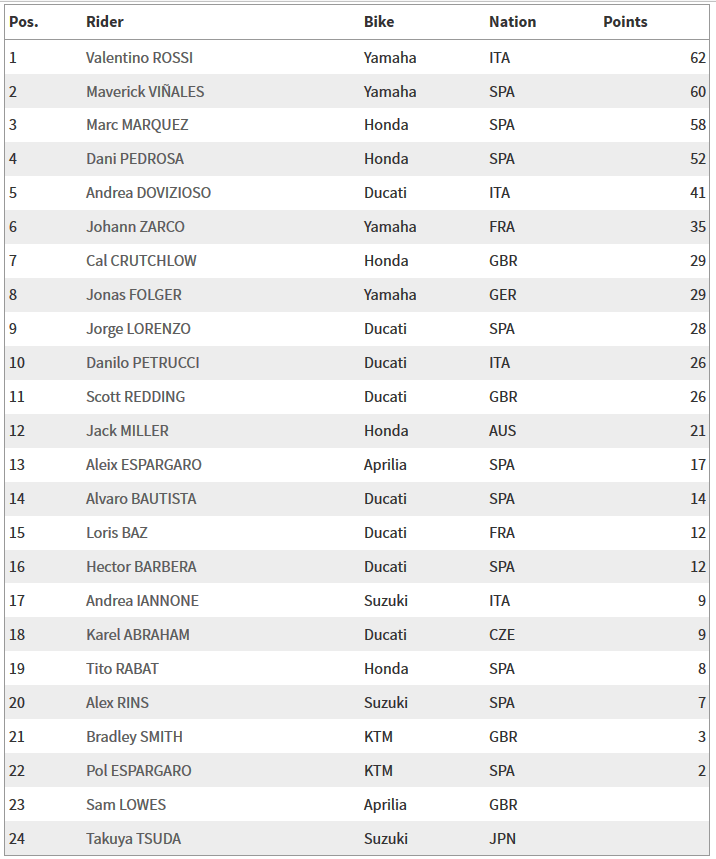Select Valentino ROSSI rider name
Image resolution: width=716 pixels, height=859 pixels.
(139, 58)
